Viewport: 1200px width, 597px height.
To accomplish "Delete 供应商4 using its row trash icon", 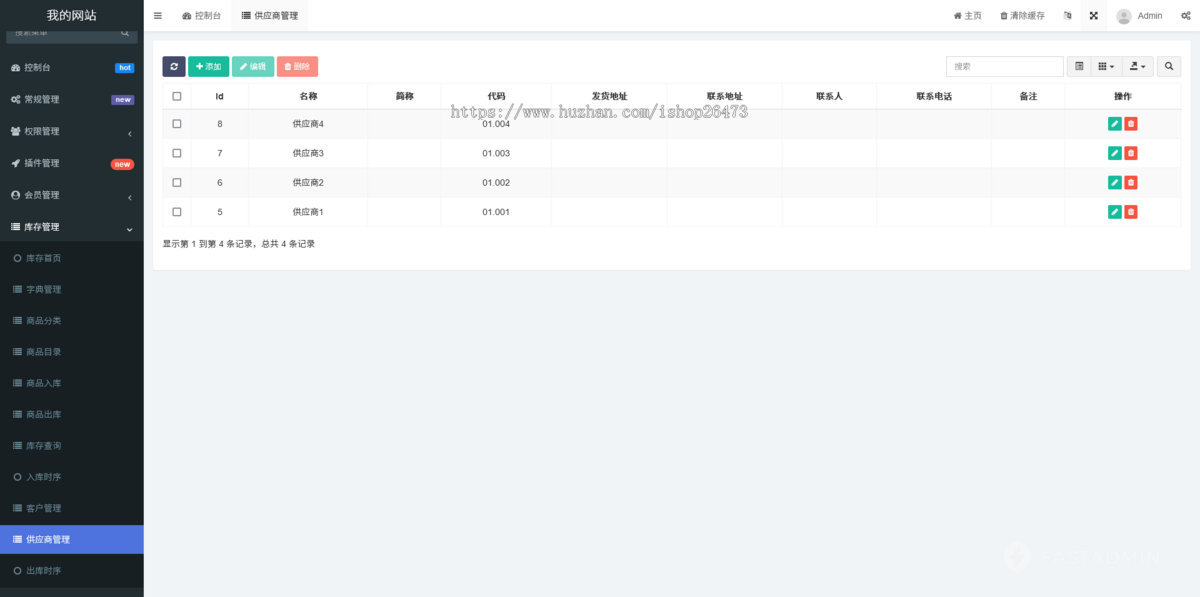I will (1133, 123).
